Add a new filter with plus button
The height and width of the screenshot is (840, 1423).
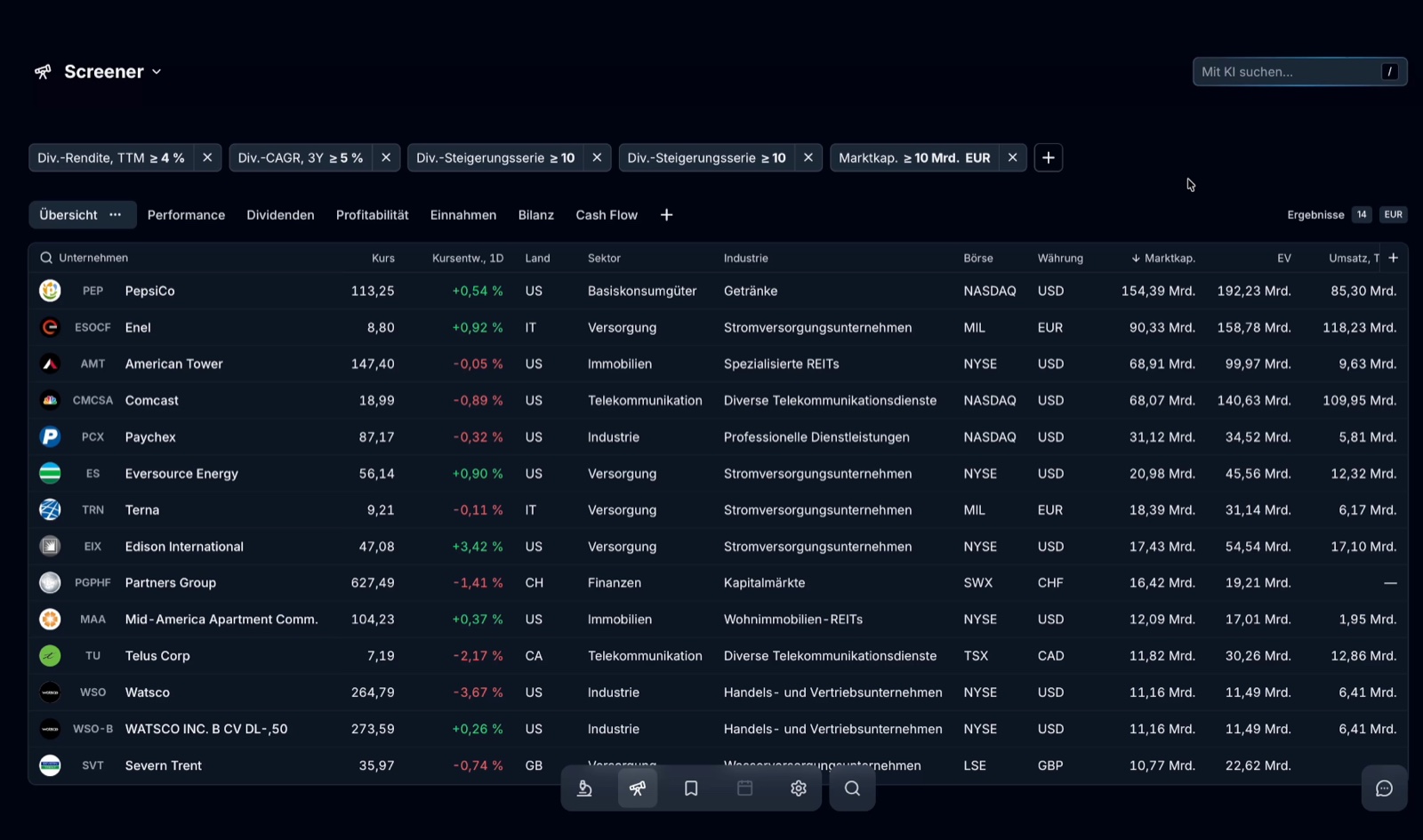click(x=1049, y=157)
